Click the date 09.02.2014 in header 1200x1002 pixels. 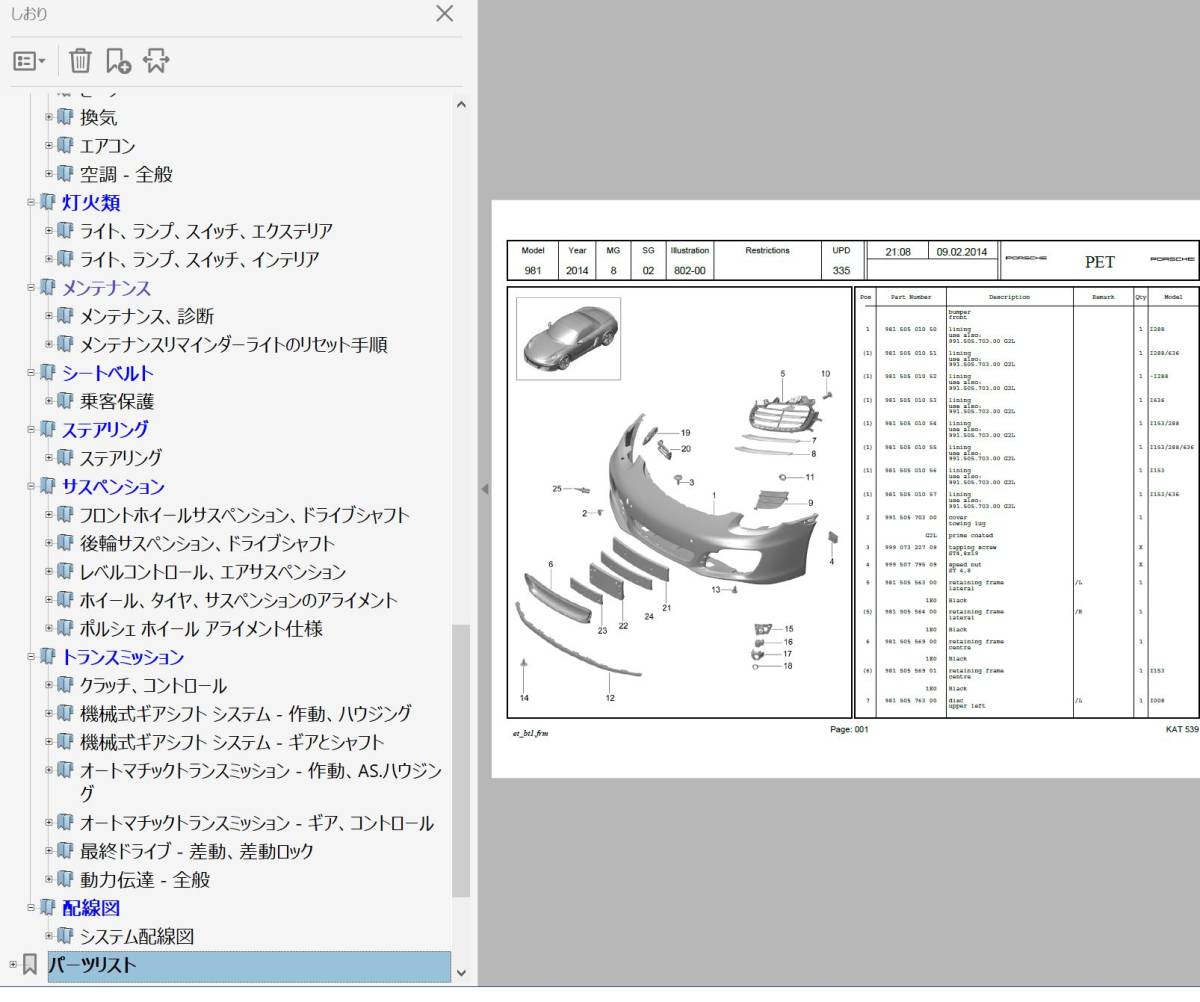(964, 252)
